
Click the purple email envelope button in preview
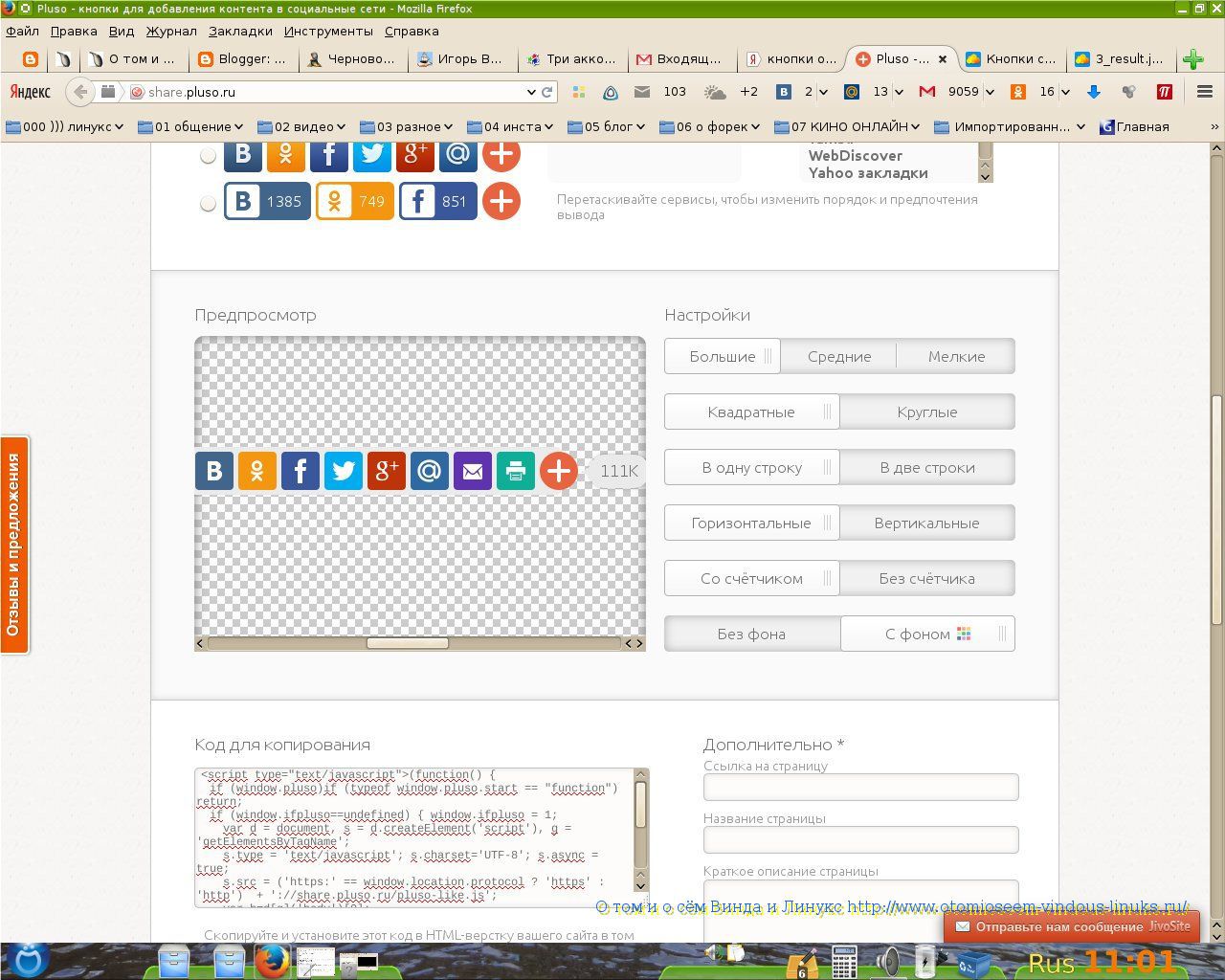pyautogui.click(x=473, y=471)
